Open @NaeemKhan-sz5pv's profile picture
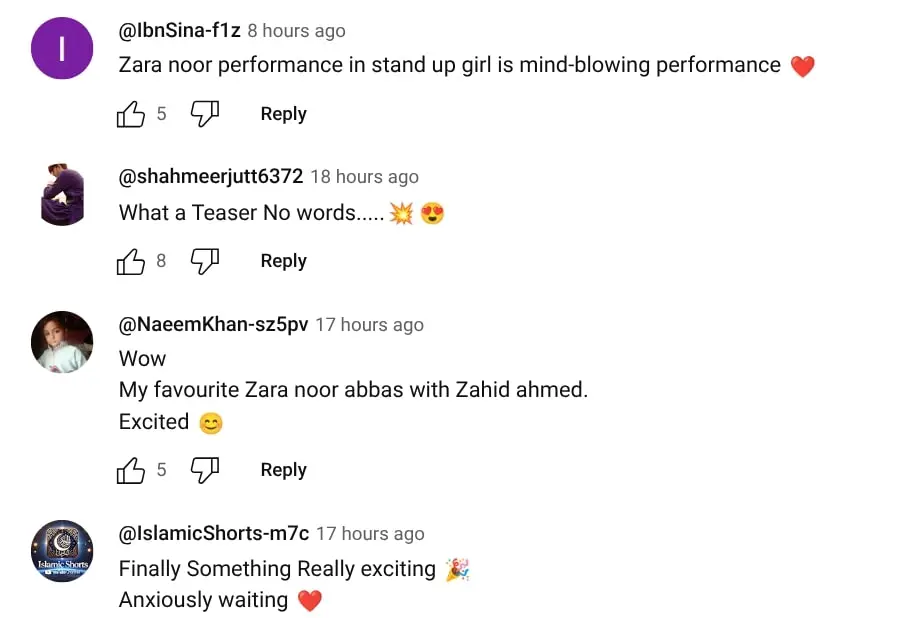 point(62,342)
